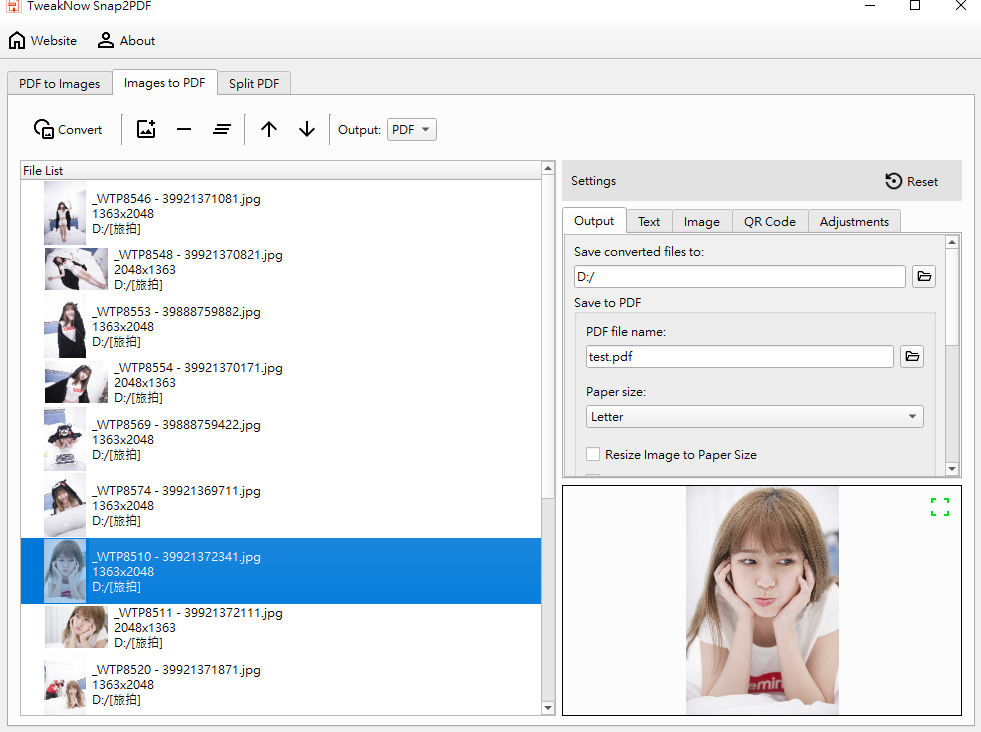This screenshot has height=732, width=981.
Task: Click the home icon beside Website
Action: coord(17,41)
